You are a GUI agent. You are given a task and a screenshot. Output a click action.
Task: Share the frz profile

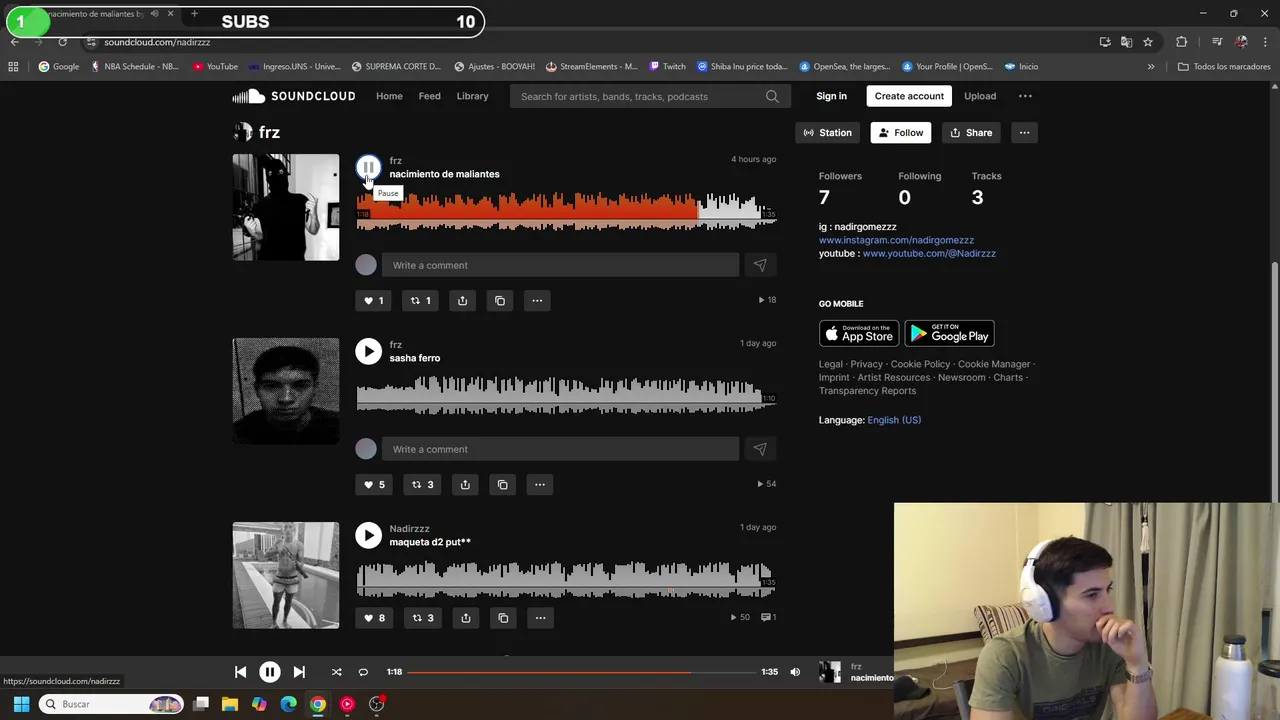click(971, 132)
